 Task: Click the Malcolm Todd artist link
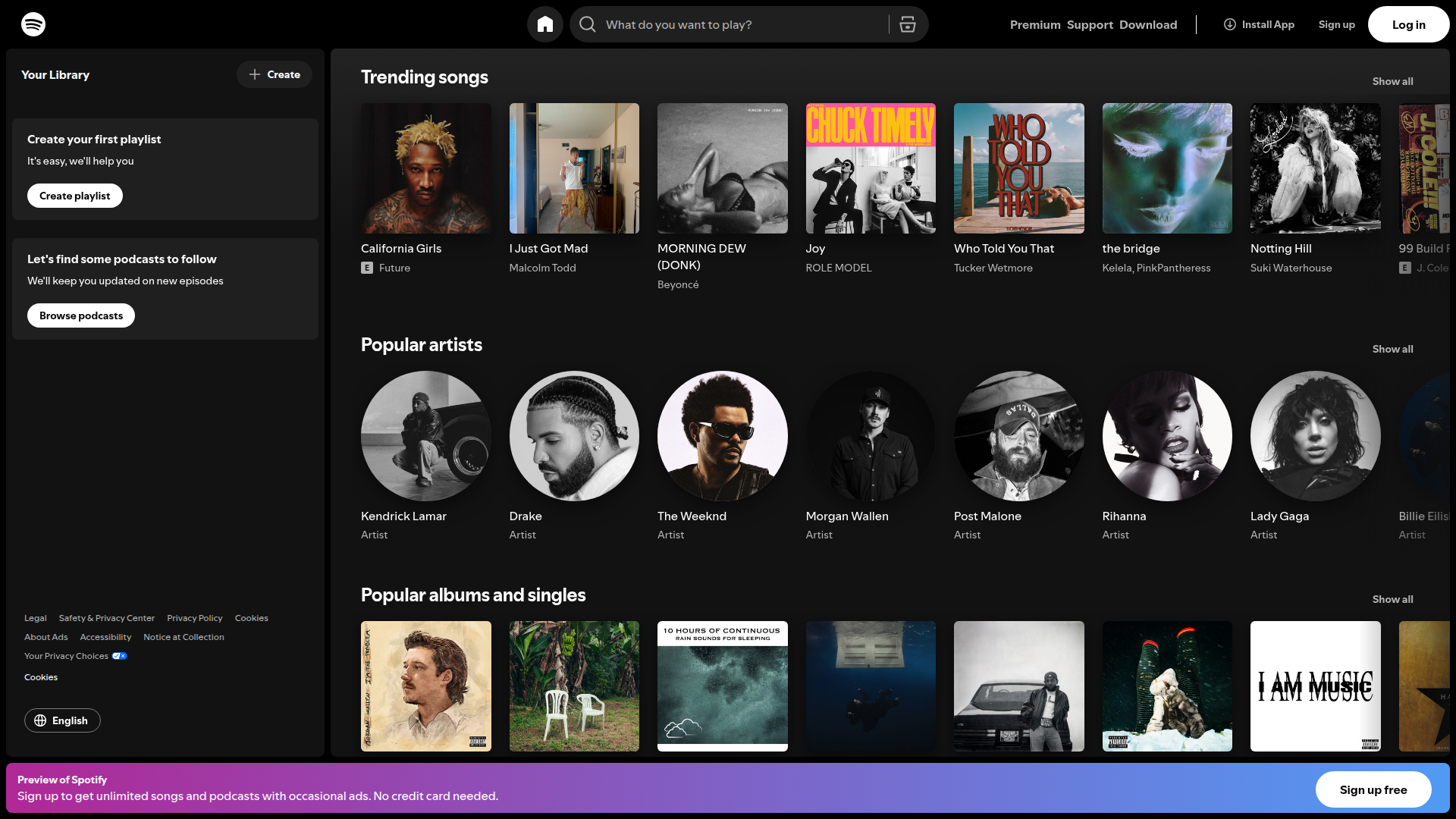click(x=543, y=268)
